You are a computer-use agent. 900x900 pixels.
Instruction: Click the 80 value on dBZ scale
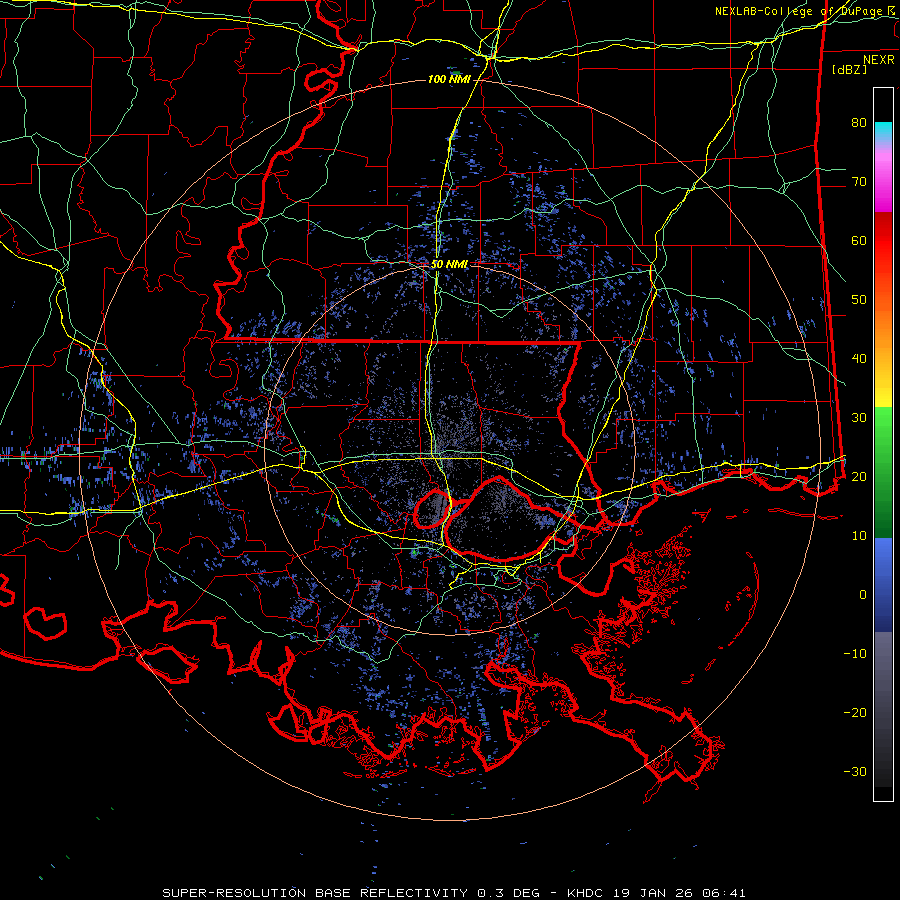(859, 123)
